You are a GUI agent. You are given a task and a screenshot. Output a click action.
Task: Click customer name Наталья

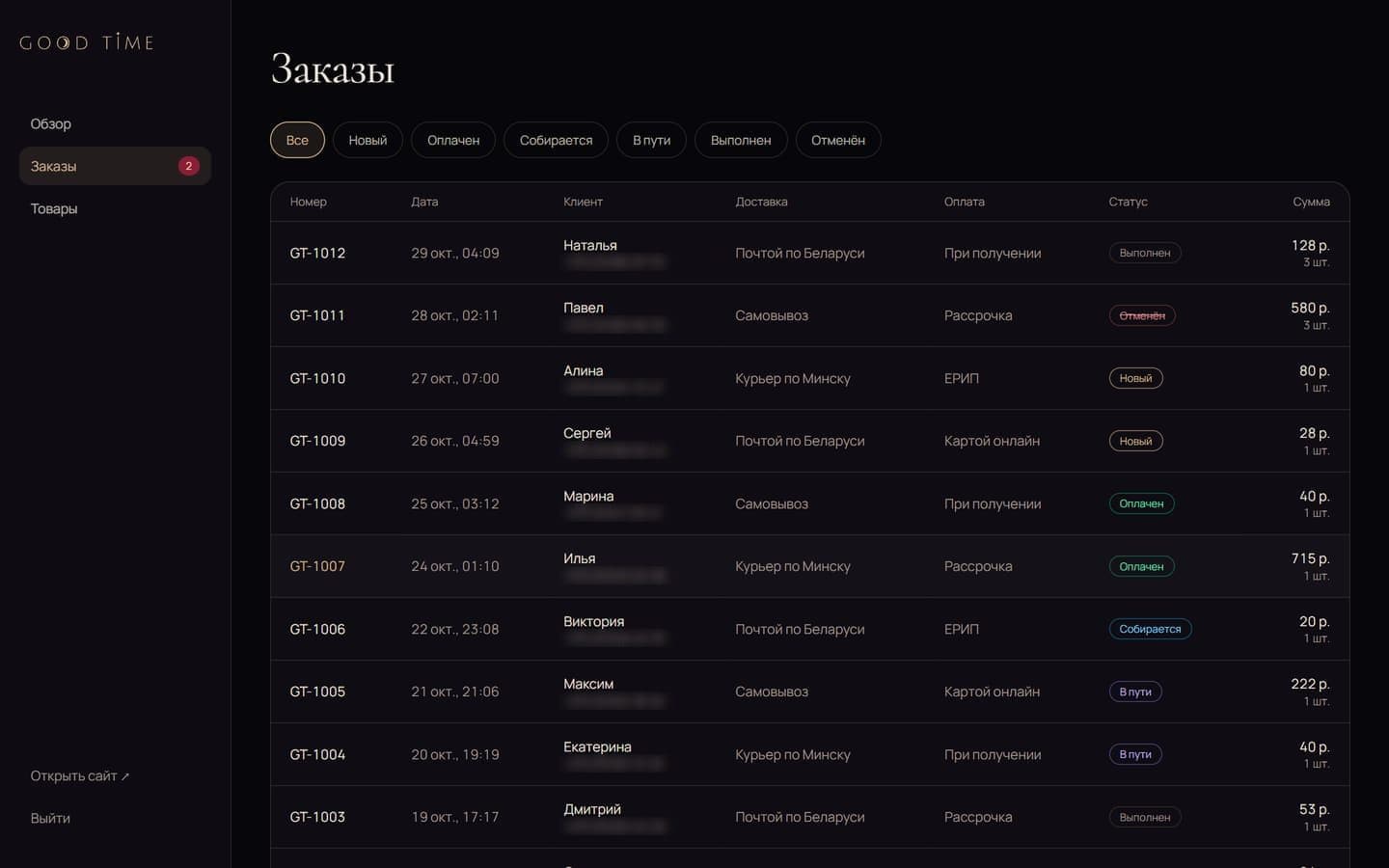point(590,245)
